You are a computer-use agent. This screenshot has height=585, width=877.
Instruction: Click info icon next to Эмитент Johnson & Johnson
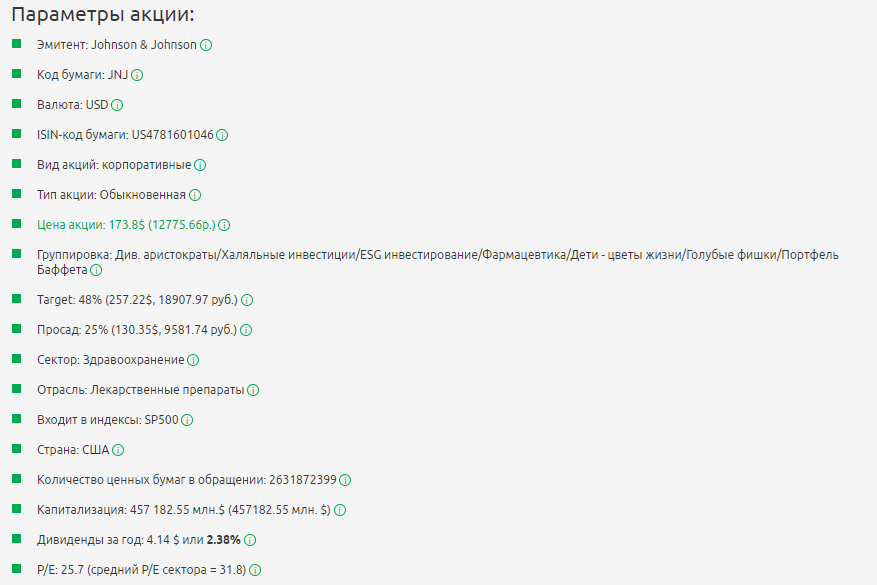coord(206,45)
